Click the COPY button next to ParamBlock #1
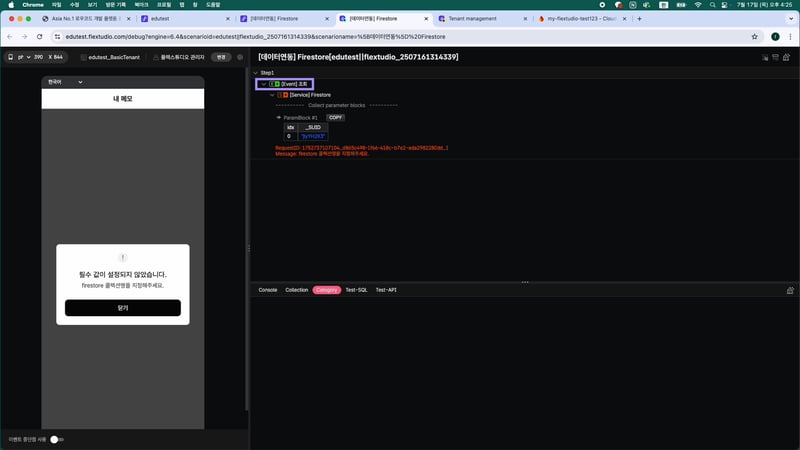 point(336,117)
